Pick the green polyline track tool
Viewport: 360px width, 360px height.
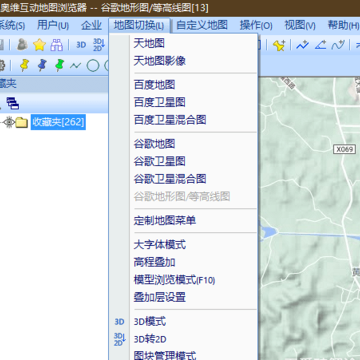[75, 66]
